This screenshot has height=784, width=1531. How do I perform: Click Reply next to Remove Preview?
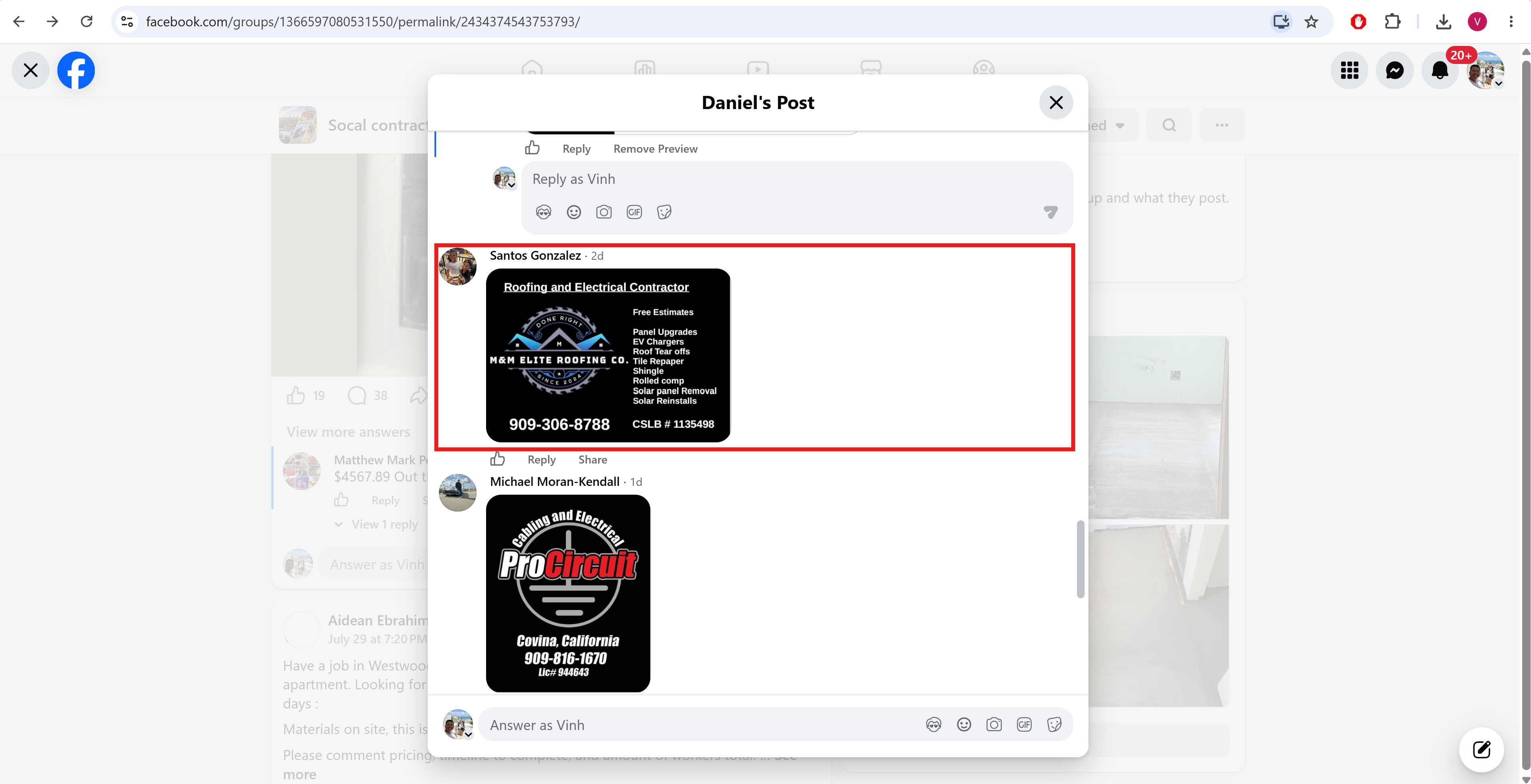point(576,149)
